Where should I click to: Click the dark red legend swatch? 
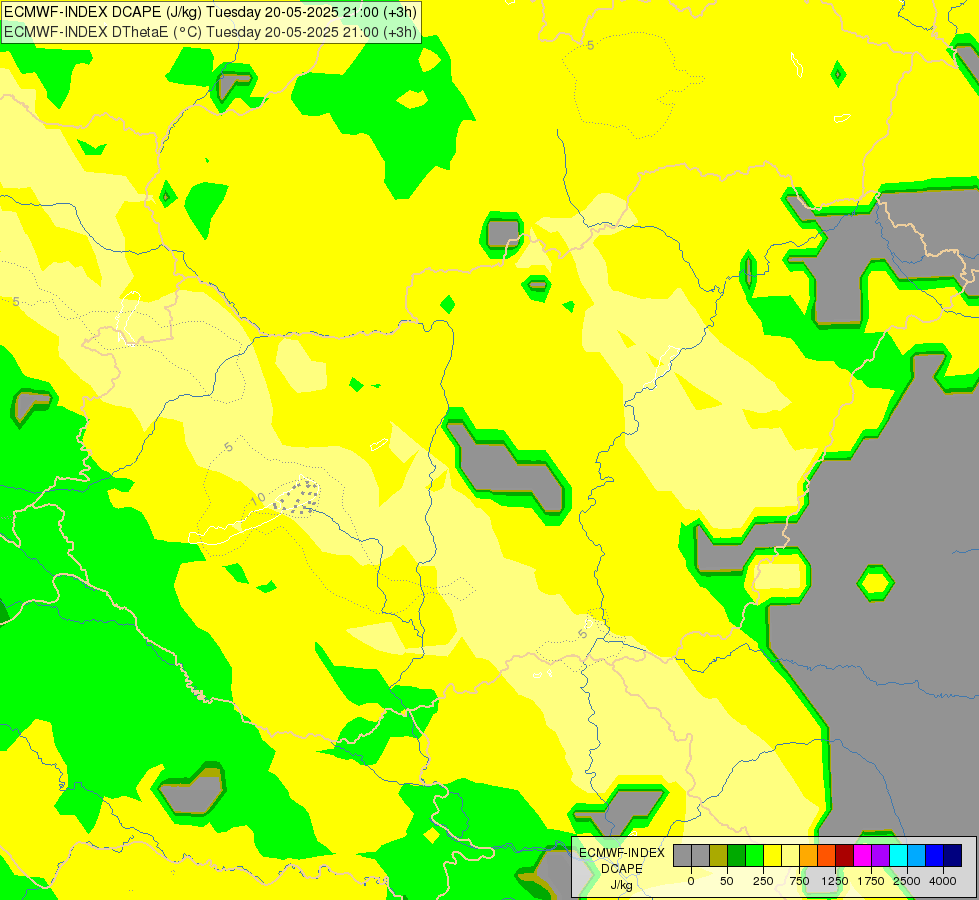click(x=845, y=856)
